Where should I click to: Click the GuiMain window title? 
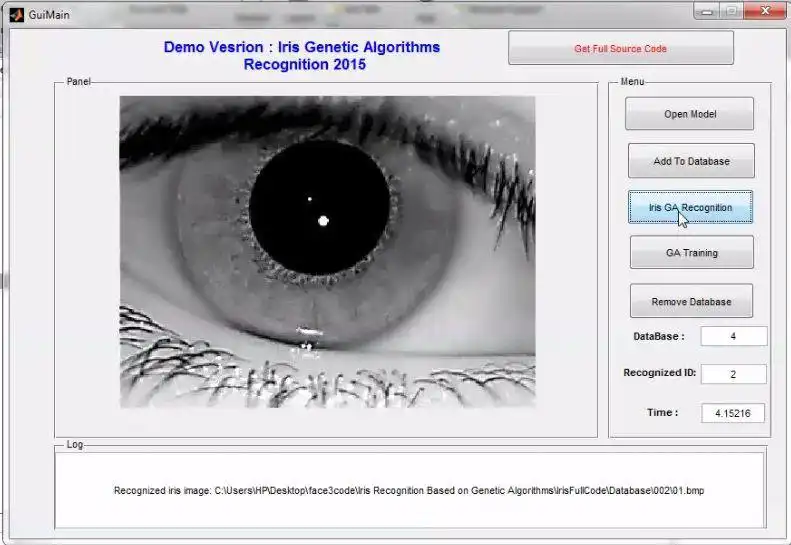[x=49, y=15]
